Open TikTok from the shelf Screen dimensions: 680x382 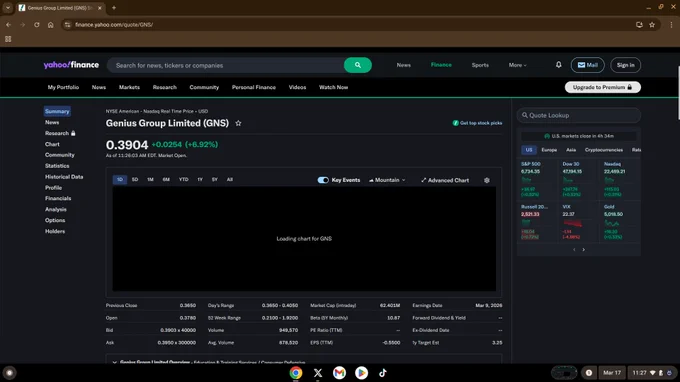point(382,372)
